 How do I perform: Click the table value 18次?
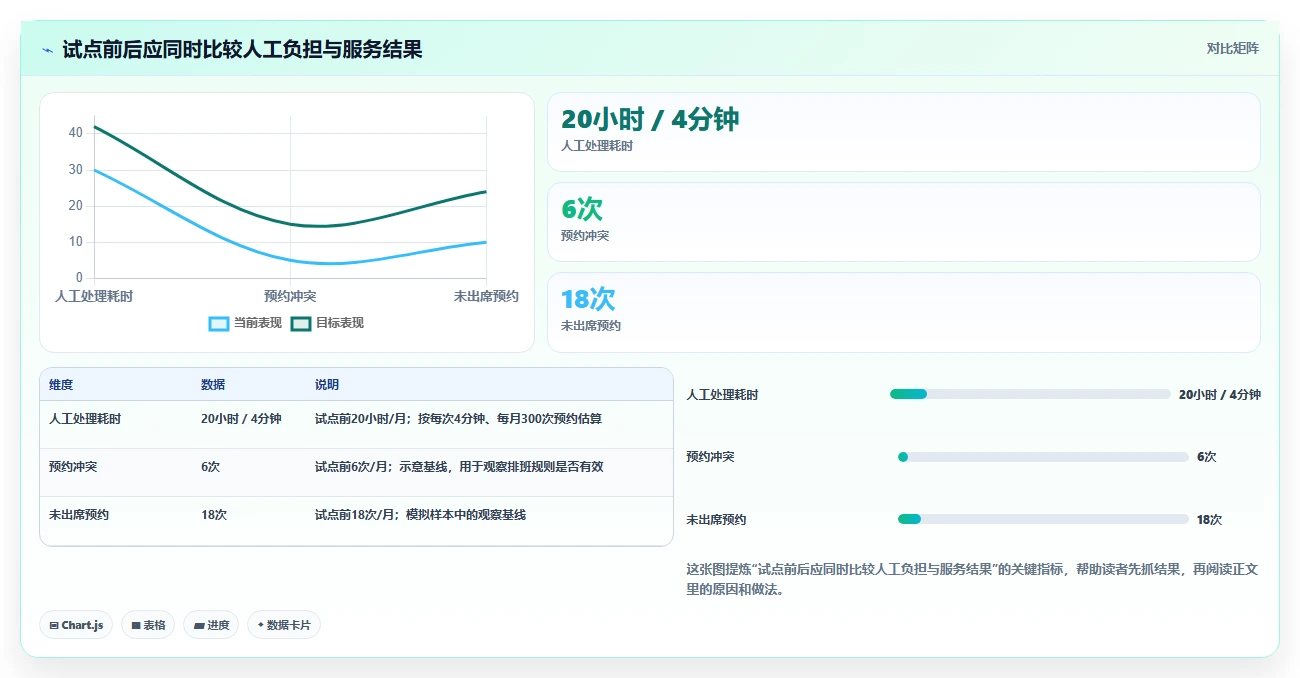pos(214,515)
